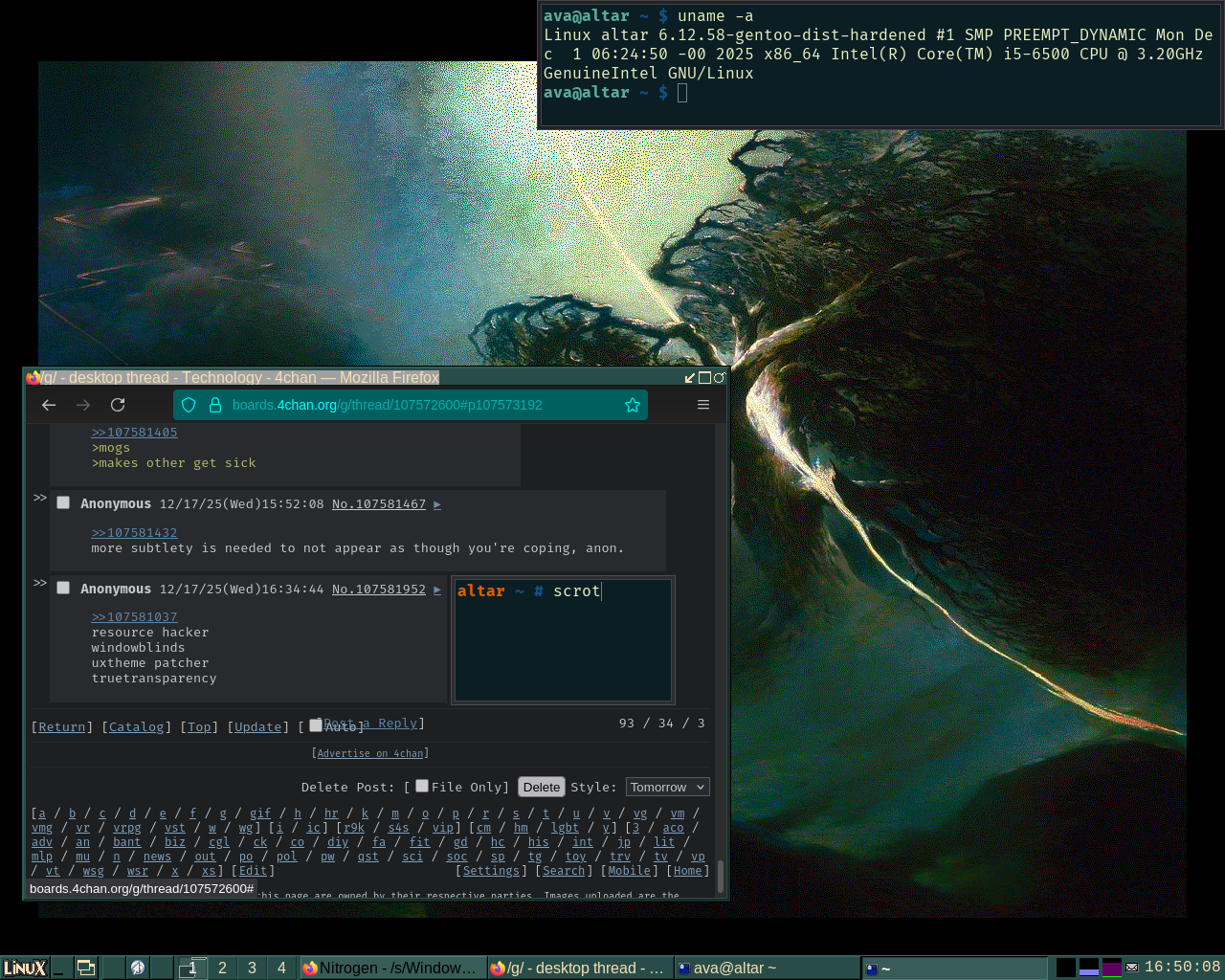Image resolution: width=1225 pixels, height=980 pixels.
Task: Tick the checkbox on post No.107581467
Action: [63, 502]
